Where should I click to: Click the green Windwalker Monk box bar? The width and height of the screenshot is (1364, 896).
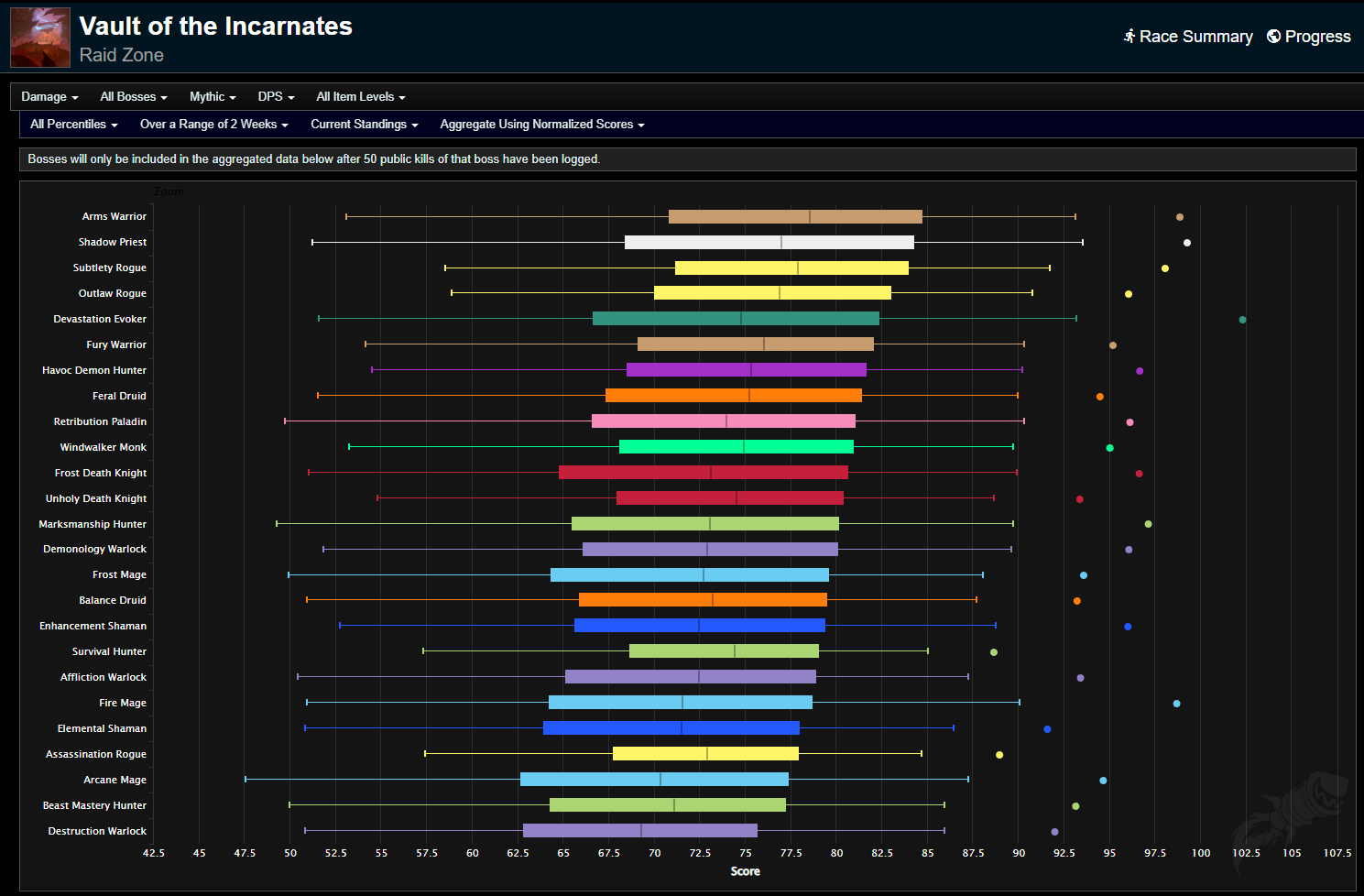click(737, 447)
